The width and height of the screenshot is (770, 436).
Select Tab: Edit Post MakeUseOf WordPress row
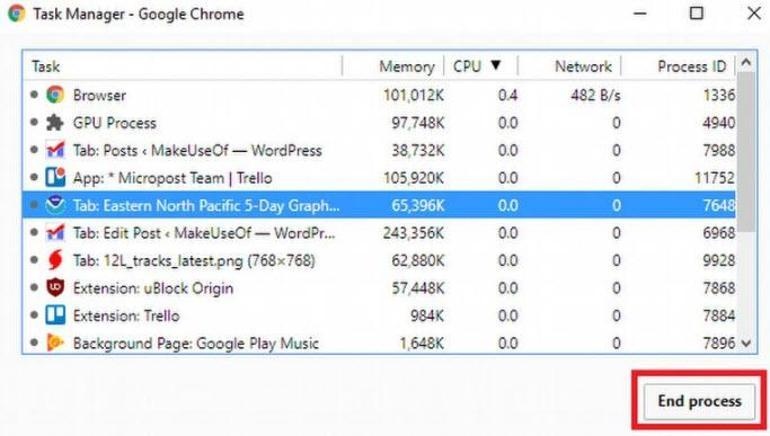379,233
